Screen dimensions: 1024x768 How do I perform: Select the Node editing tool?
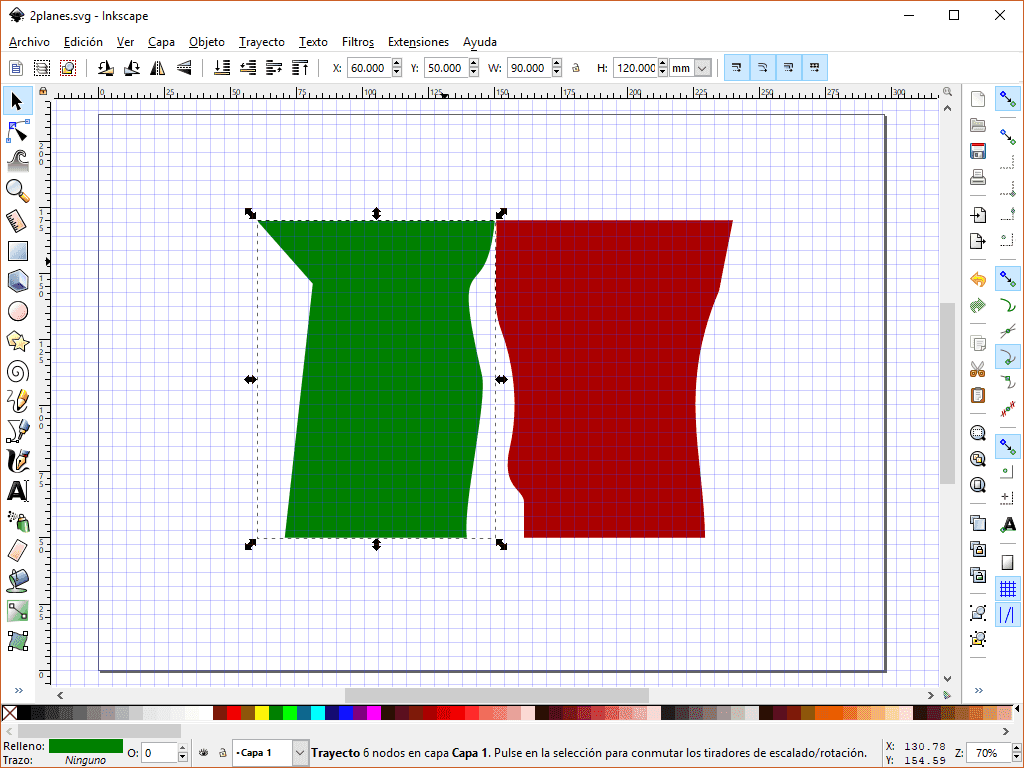tap(17, 131)
